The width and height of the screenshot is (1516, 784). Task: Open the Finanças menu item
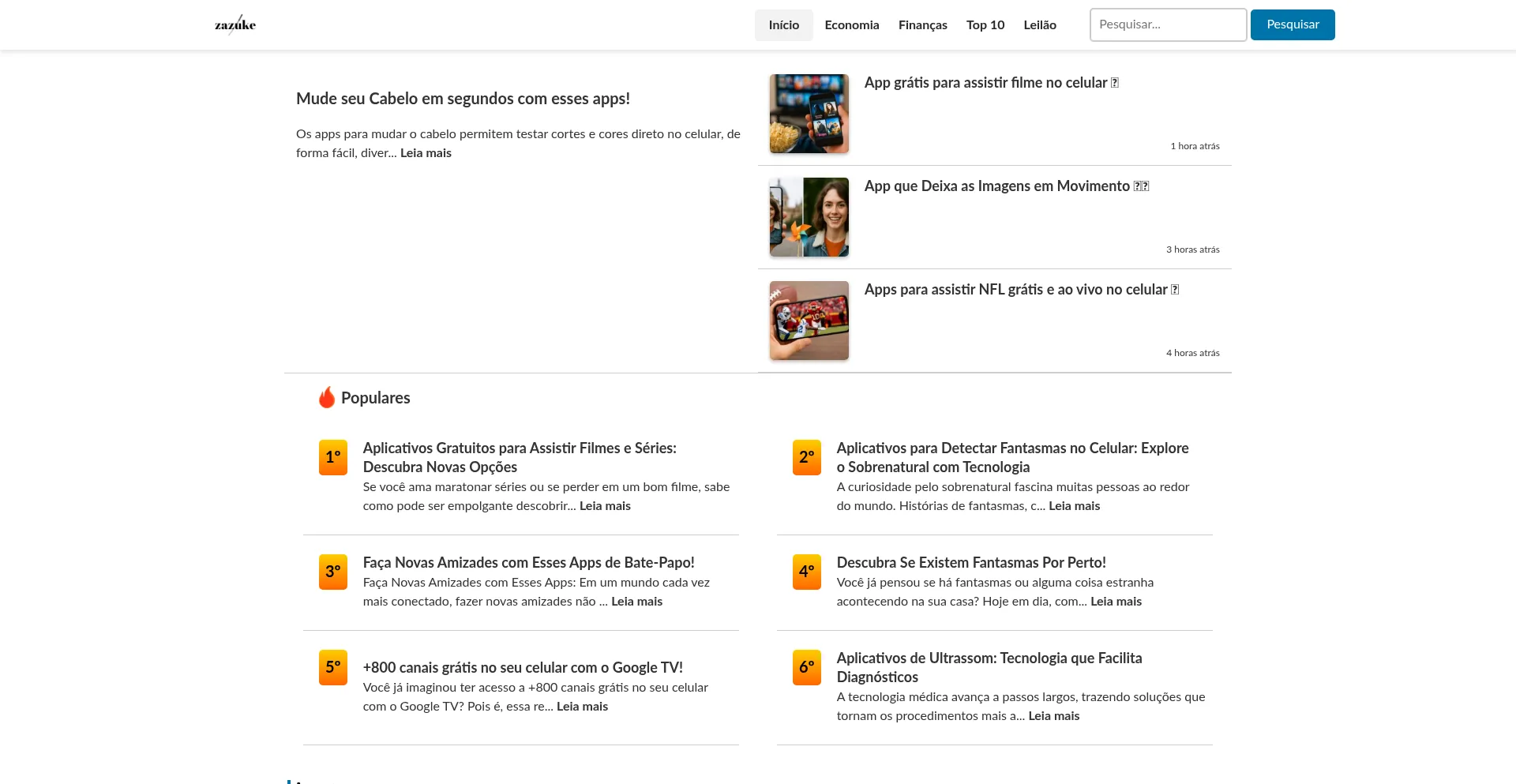pyautogui.click(x=922, y=25)
